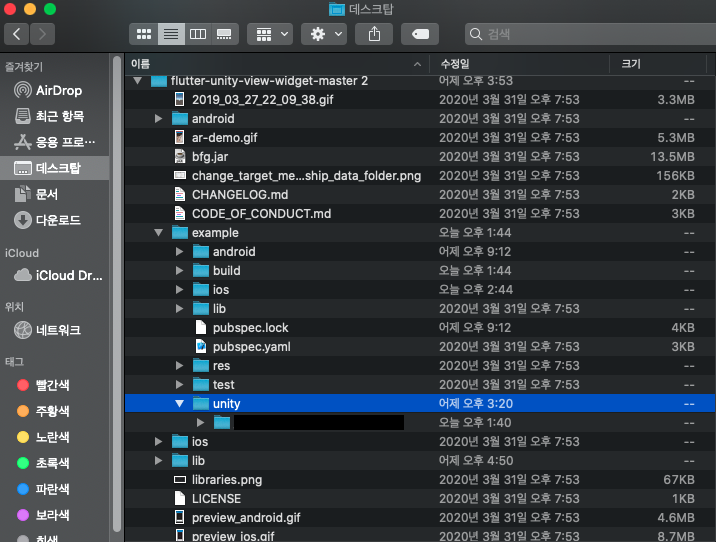This screenshot has width=716, height=542.
Task: Switch to gallery view mode
Action: click(x=224, y=34)
